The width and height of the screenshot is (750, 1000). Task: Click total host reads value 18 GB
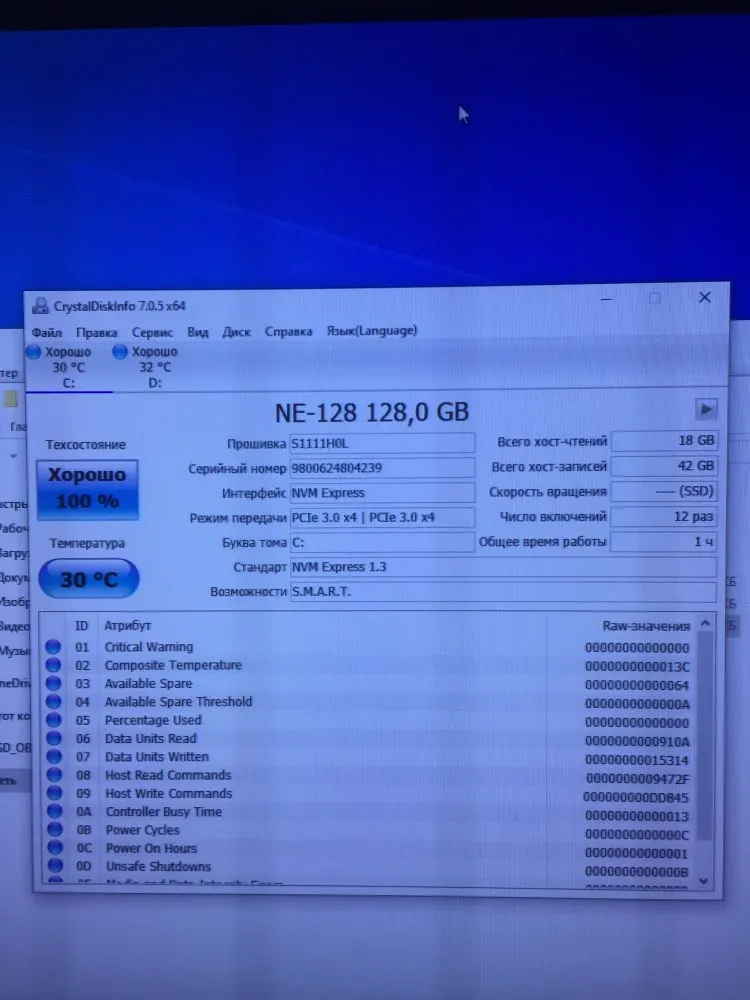(663, 441)
